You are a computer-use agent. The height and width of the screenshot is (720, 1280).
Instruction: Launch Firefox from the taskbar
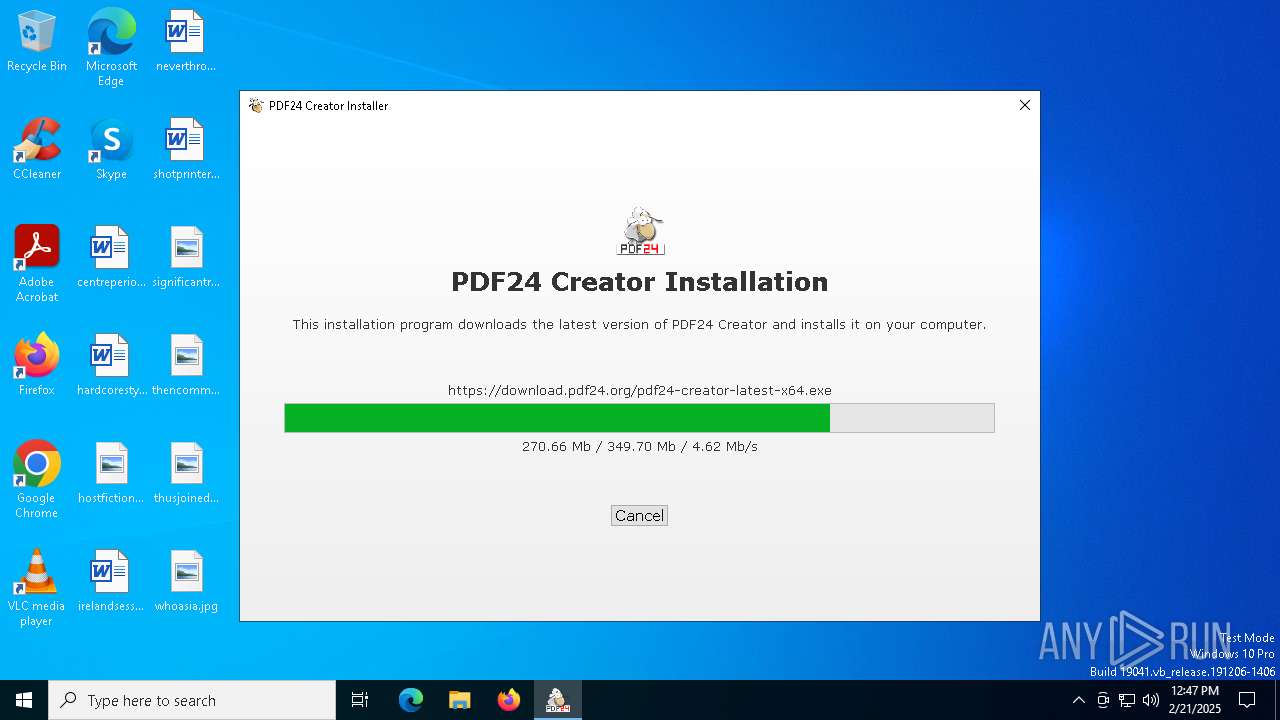pyautogui.click(x=509, y=700)
